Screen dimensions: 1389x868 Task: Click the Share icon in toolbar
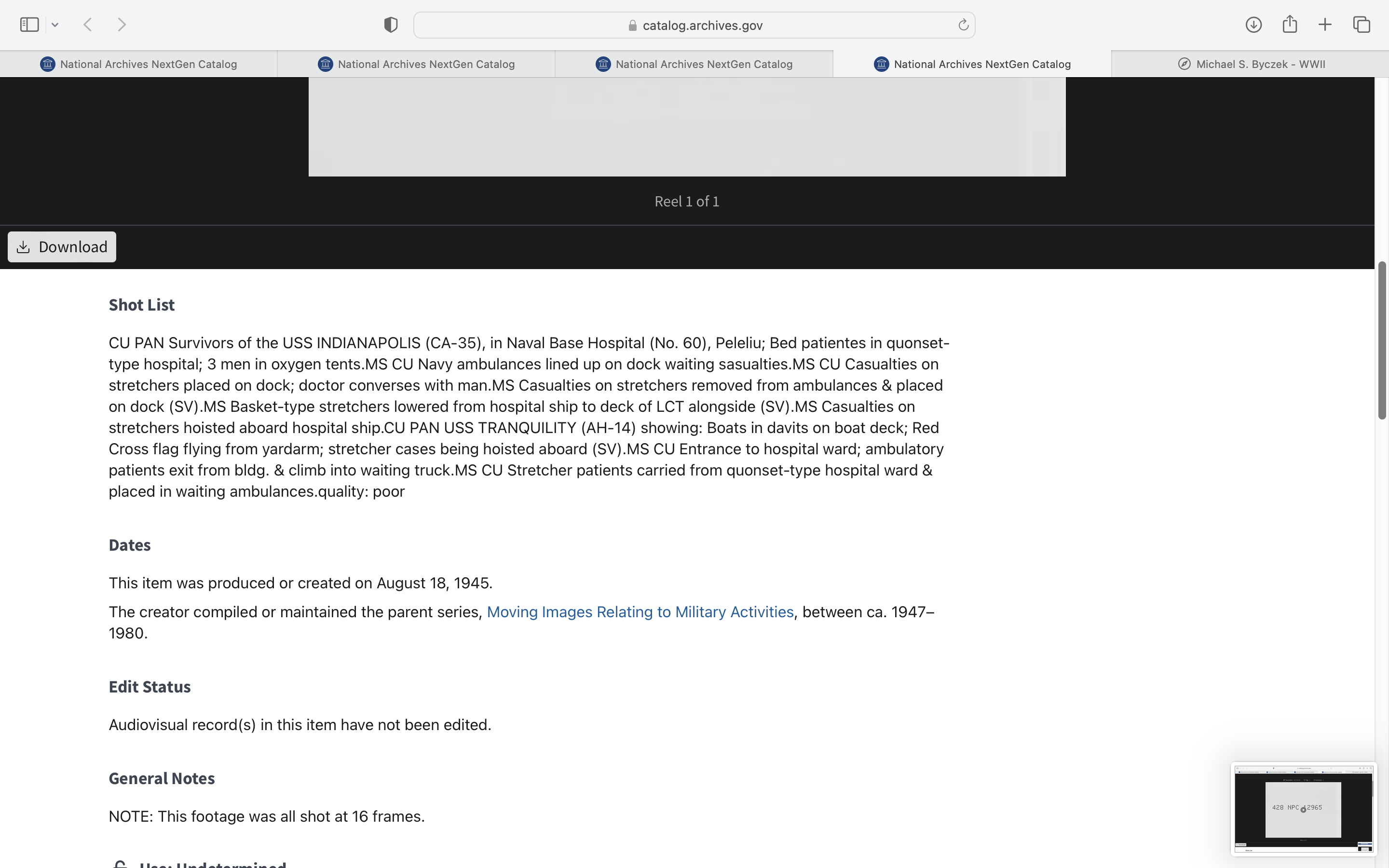point(1290,25)
